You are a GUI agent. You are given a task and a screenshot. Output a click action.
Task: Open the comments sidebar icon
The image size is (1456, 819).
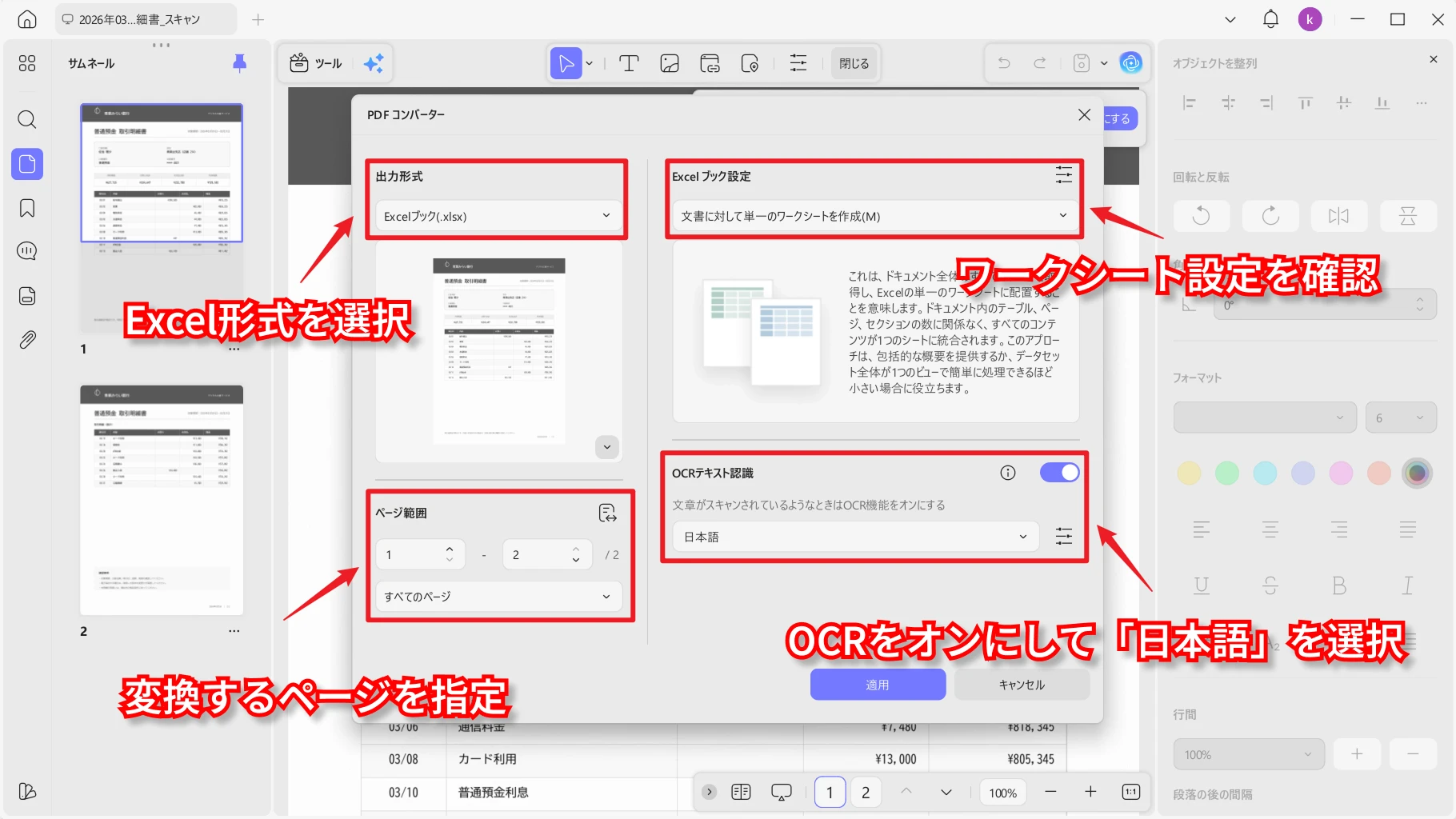[27, 251]
